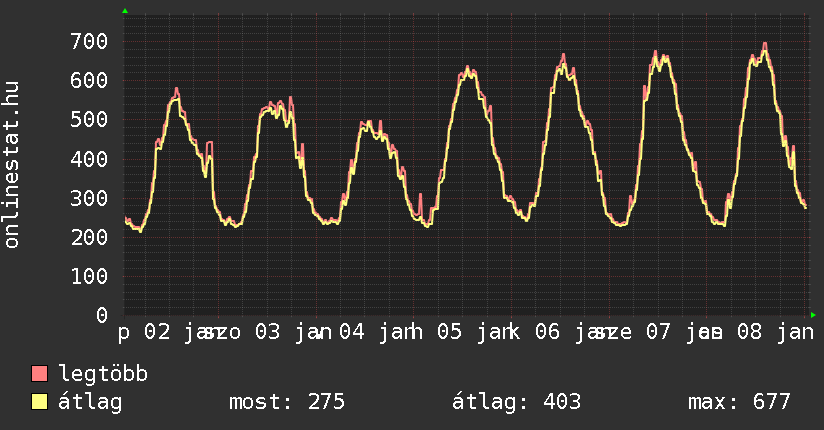The width and height of the screenshot is (824, 430).
Task: Click the yellow átlag legend swatch
Action: tap(40, 403)
